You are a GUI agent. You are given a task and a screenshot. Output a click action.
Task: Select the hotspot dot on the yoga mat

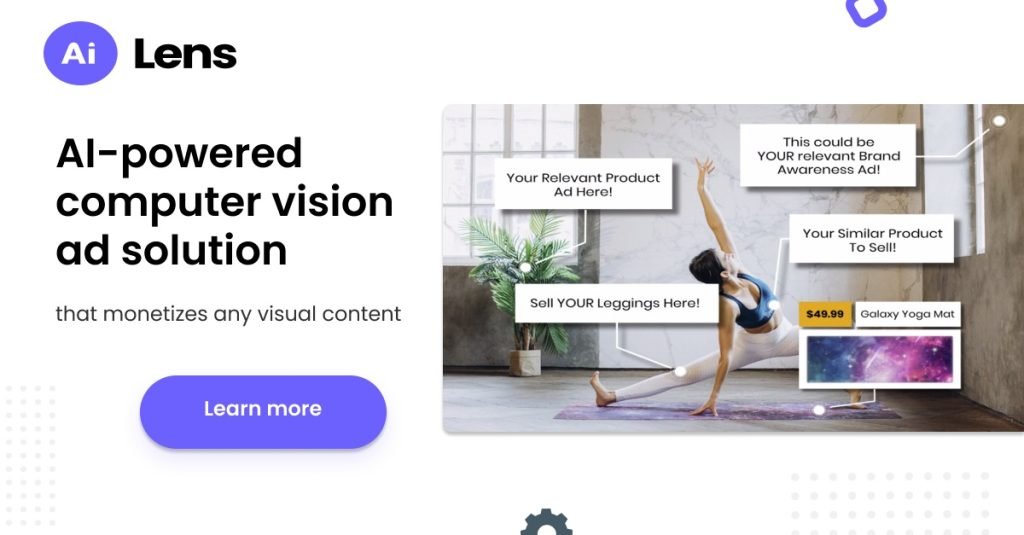pos(819,410)
